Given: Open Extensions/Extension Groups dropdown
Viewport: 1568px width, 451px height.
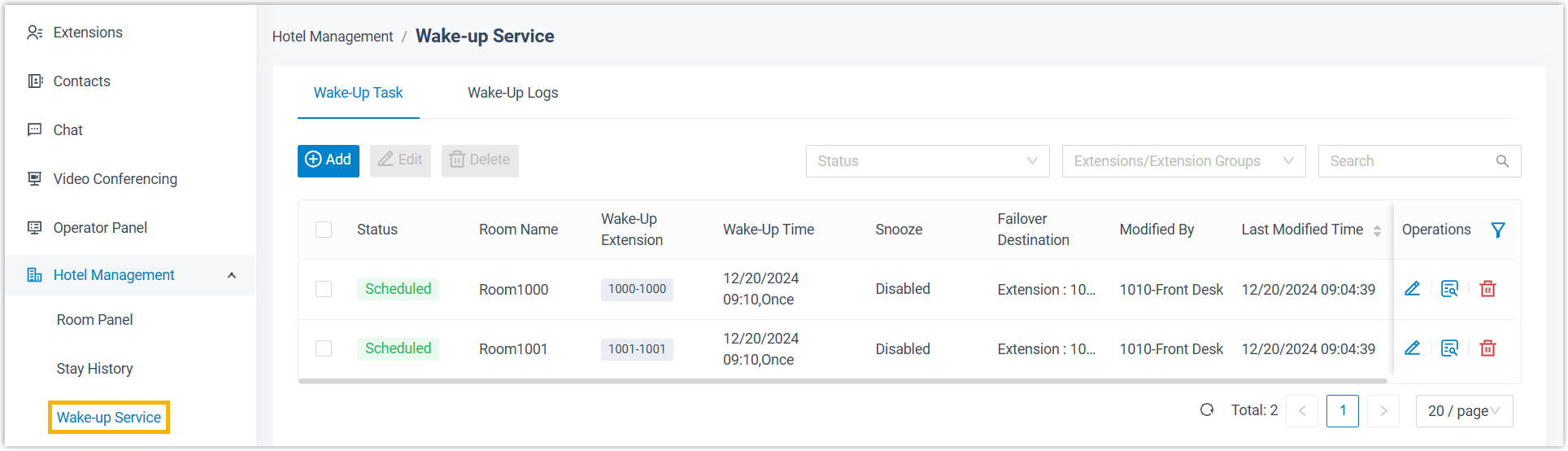Looking at the screenshot, I should [1183, 161].
